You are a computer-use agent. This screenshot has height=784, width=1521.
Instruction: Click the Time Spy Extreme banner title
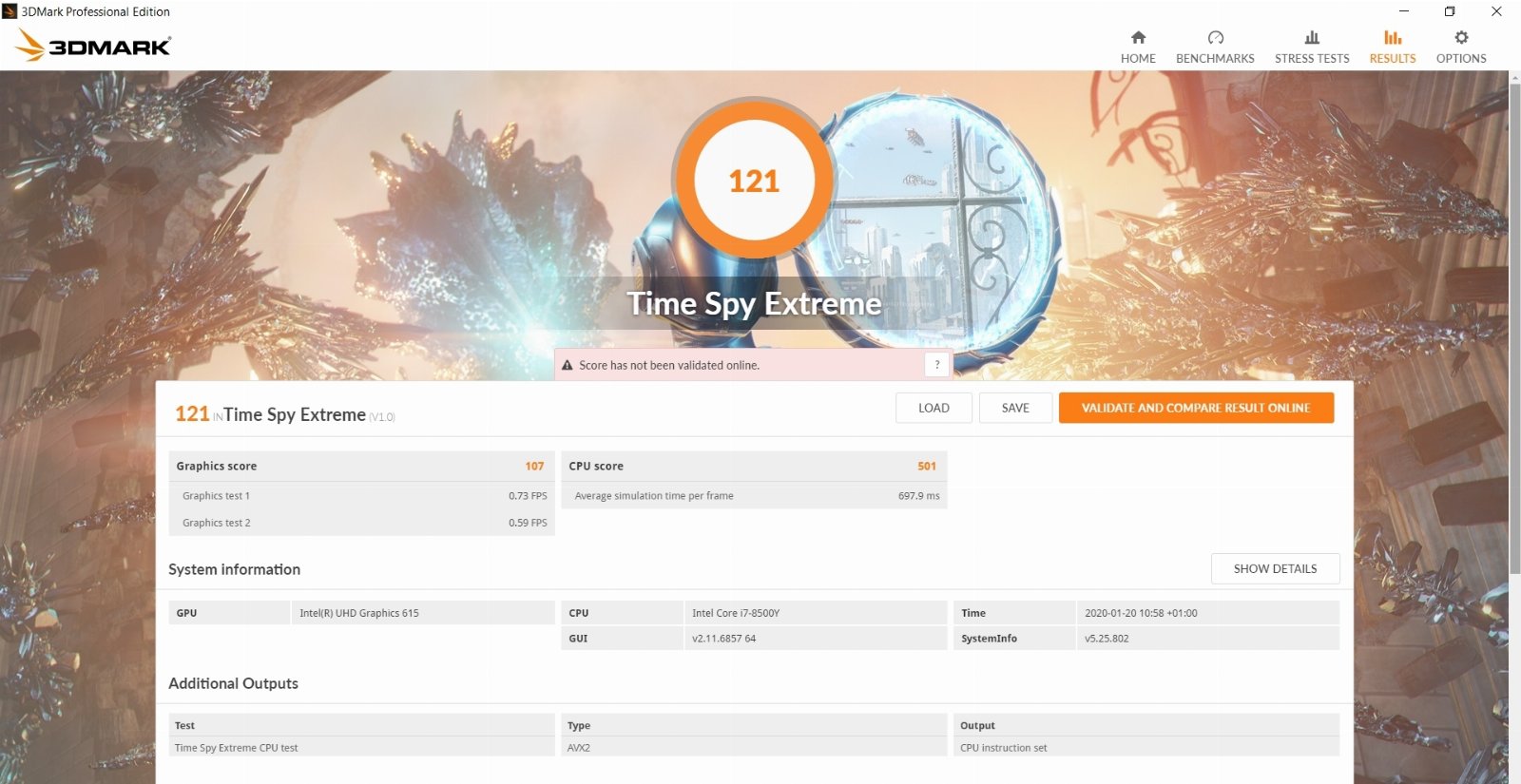click(754, 303)
